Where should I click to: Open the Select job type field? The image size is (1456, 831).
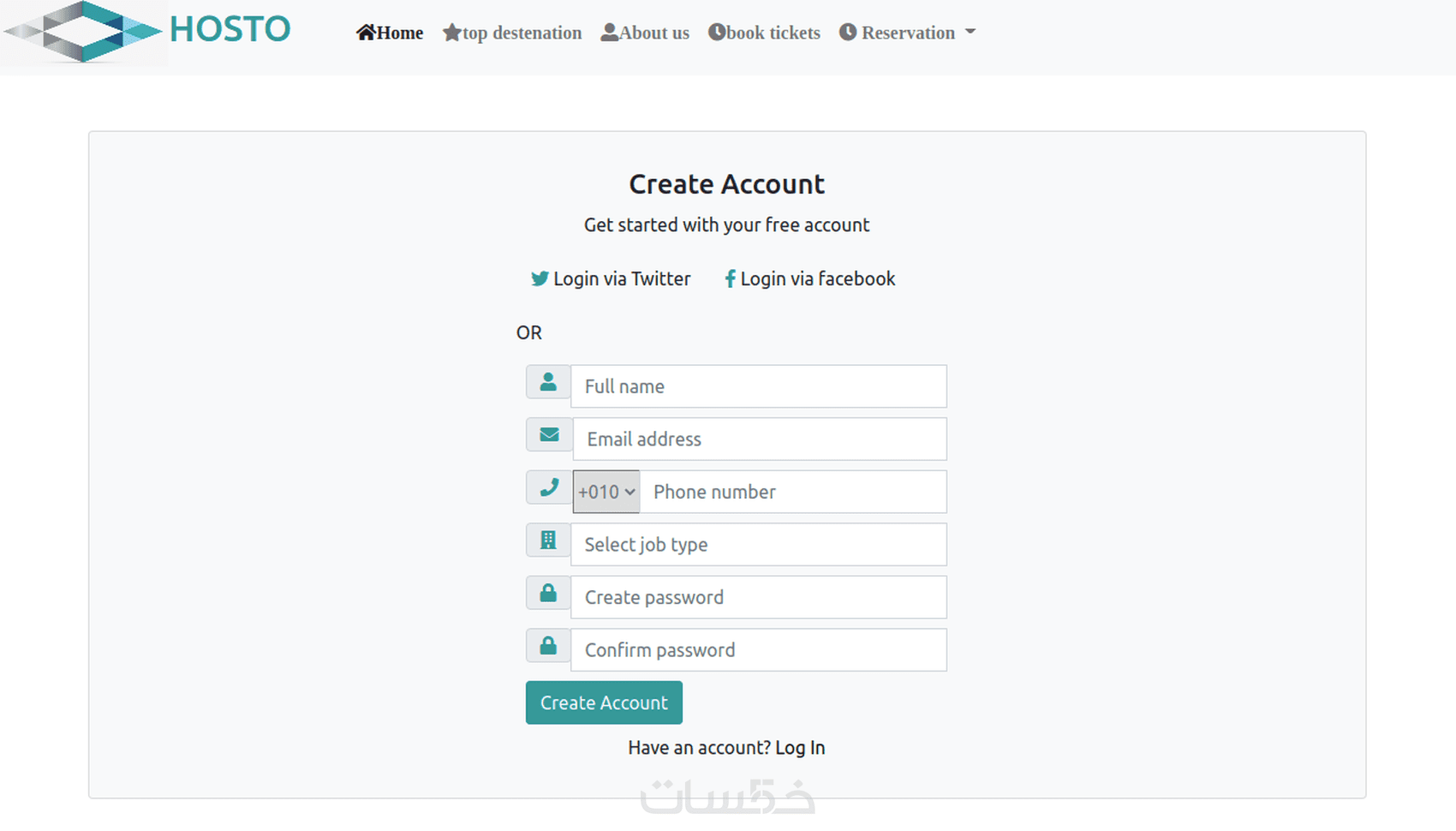pos(758,545)
